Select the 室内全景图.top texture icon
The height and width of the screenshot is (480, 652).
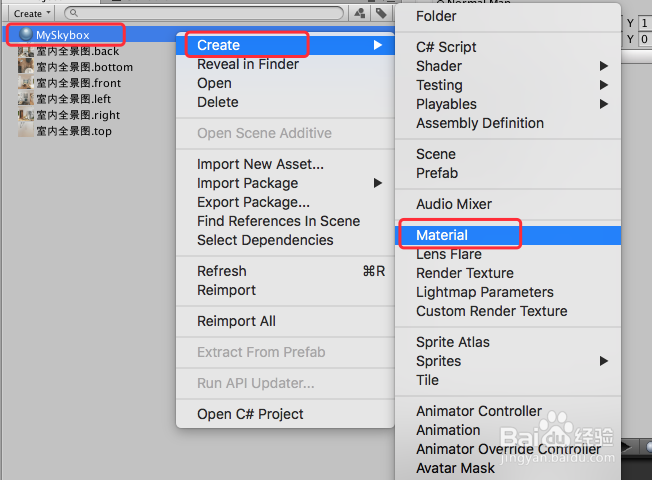pos(26,131)
